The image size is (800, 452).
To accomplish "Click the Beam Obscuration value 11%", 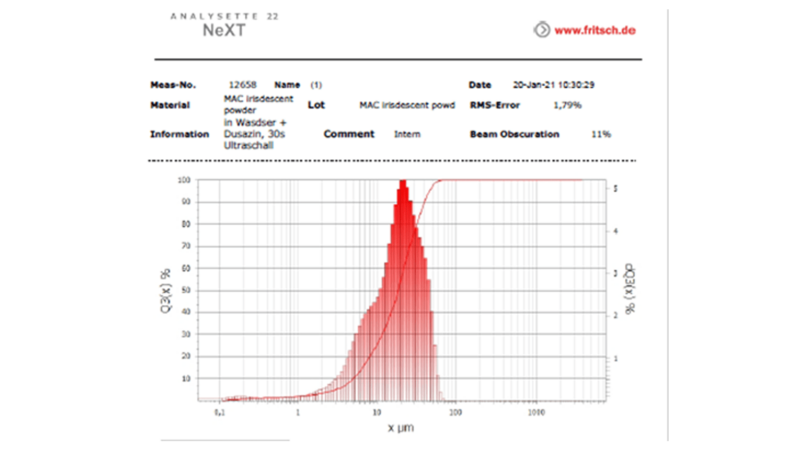I will click(x=601, y=134).
